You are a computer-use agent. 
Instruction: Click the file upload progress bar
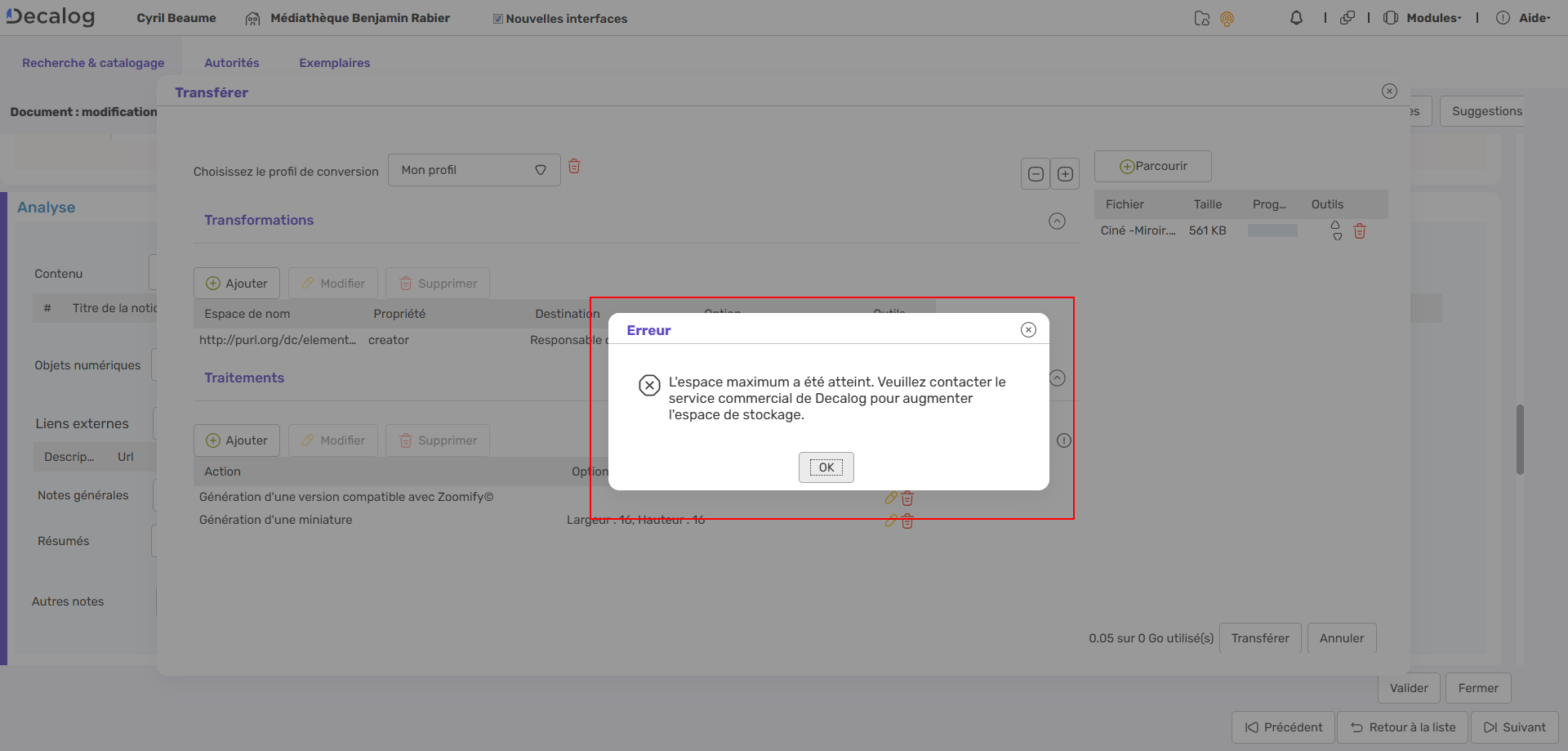point(1272,231)
